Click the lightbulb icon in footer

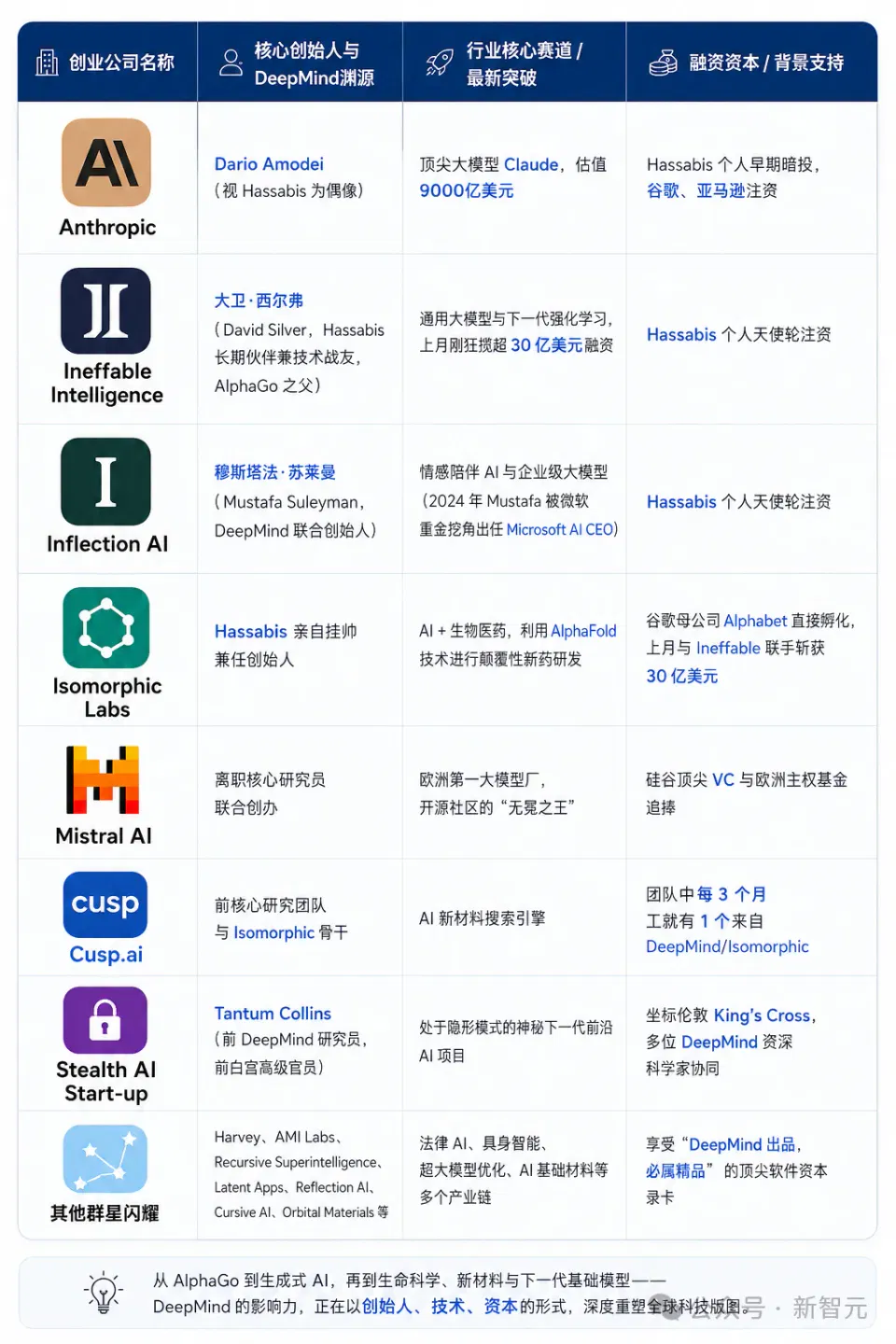point(104,1293)
